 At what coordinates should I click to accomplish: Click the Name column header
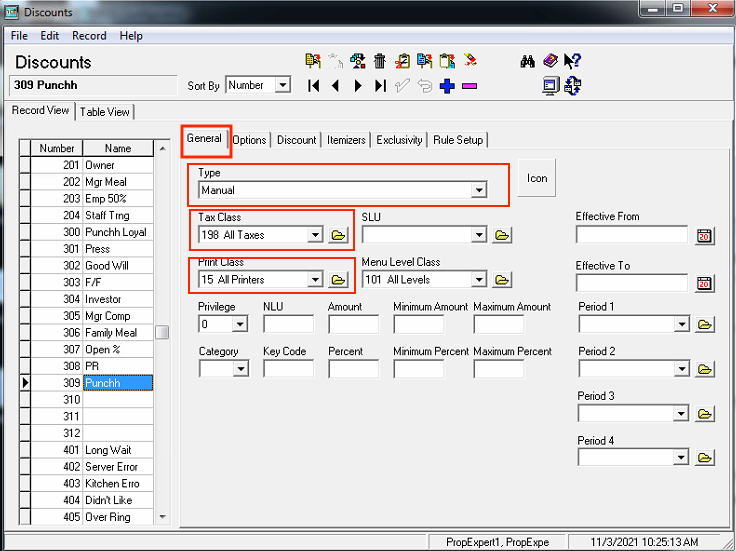118,148
